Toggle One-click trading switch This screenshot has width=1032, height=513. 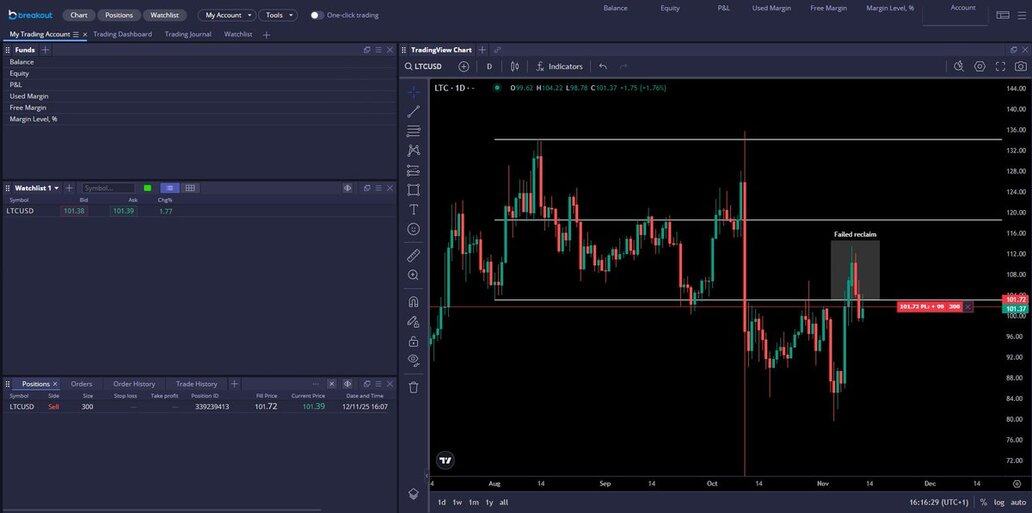point(317,15)
